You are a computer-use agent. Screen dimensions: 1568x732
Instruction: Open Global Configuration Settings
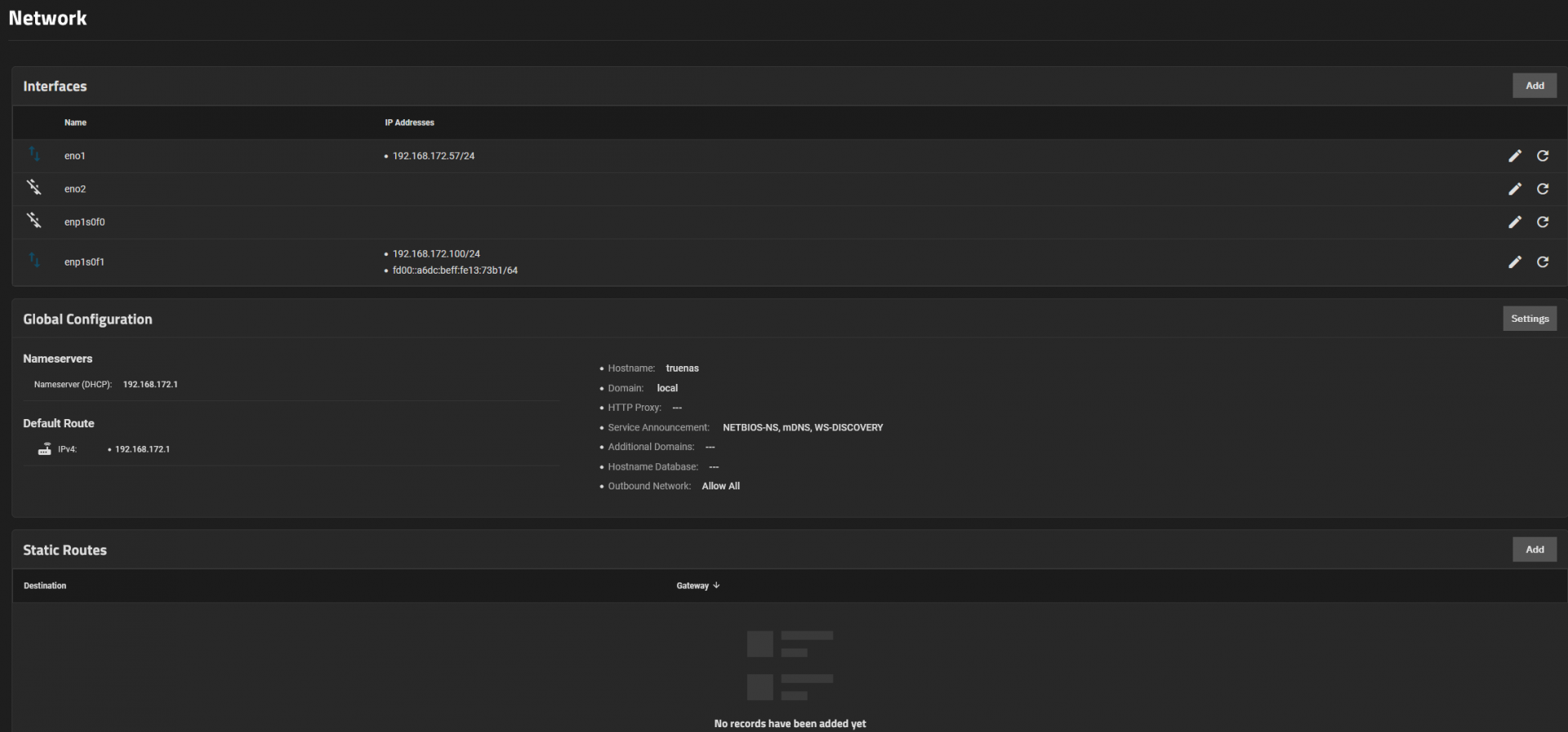click(x=1529, y=319)
